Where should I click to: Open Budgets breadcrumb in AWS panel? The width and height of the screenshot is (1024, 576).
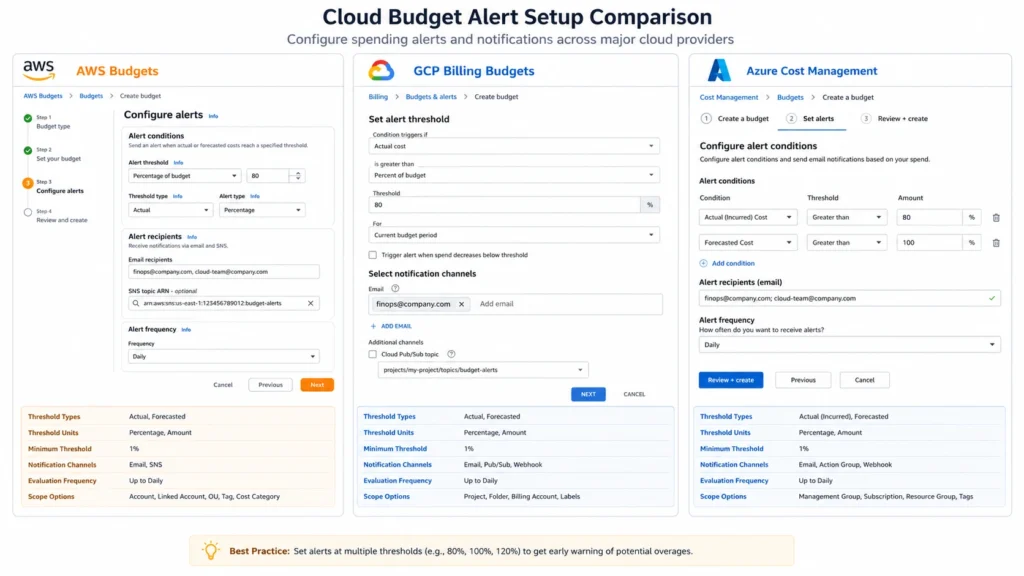click(x=91, y=96)
